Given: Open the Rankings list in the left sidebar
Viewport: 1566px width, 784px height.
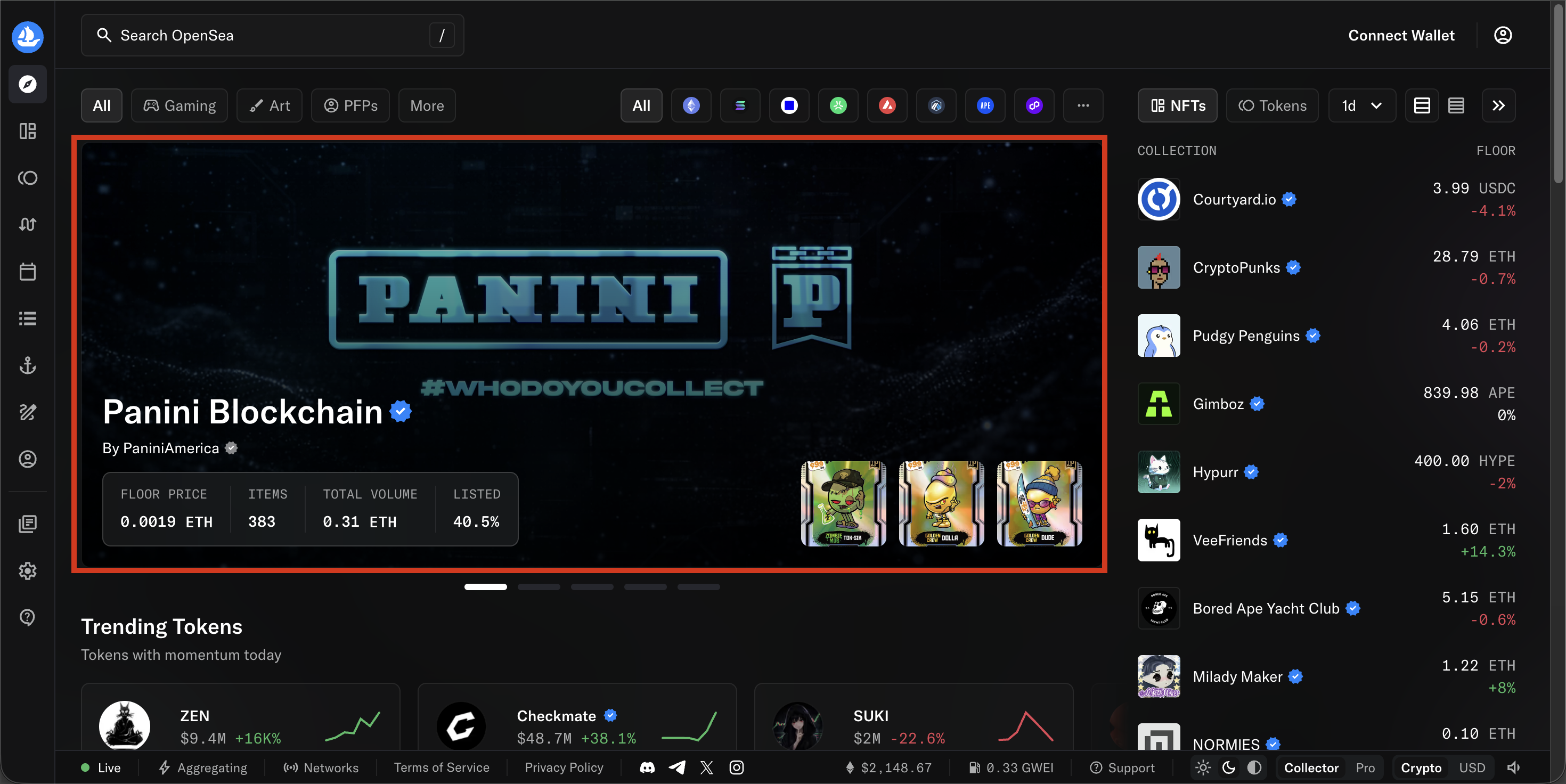Looking at the screenshot, I should click(x=27, y=318).
